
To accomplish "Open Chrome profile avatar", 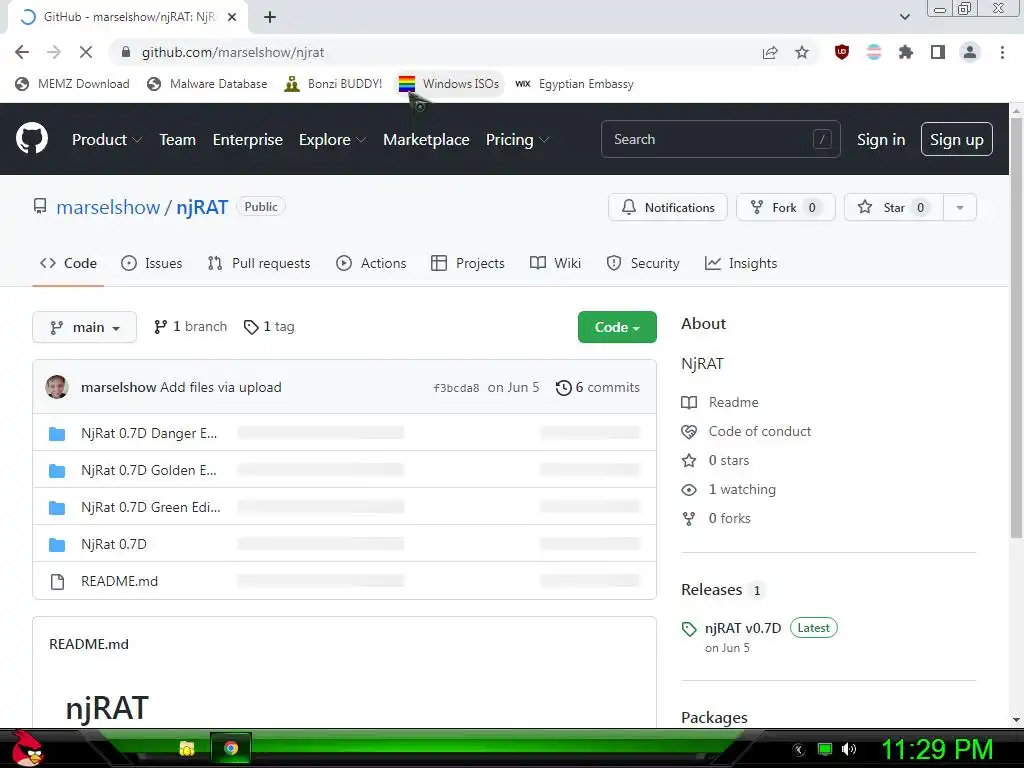I will tap(970, 52).
